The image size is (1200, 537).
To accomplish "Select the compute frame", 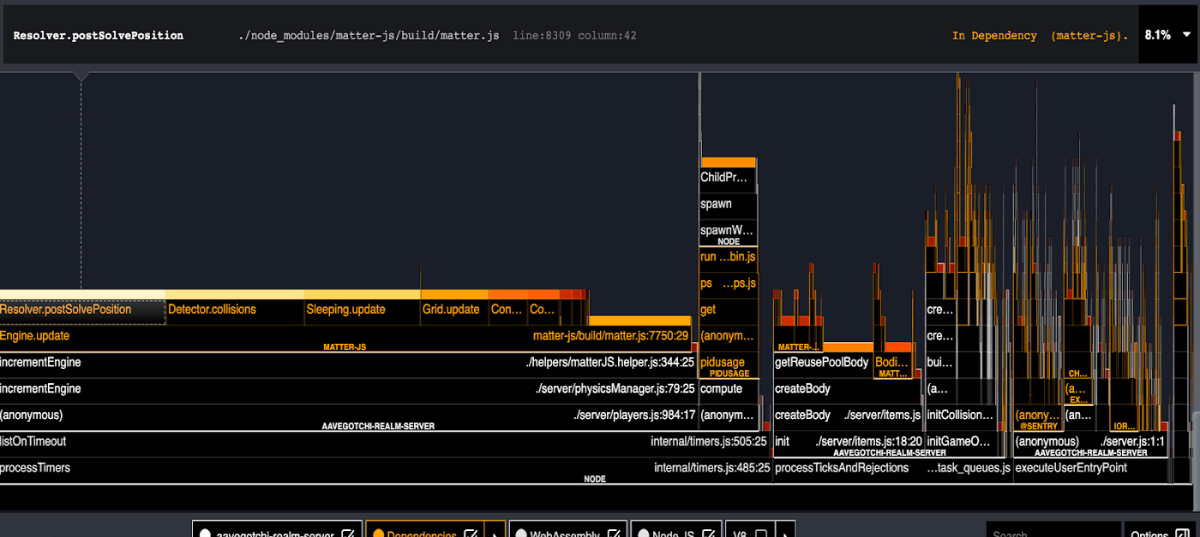I will (x=728, y=389).
